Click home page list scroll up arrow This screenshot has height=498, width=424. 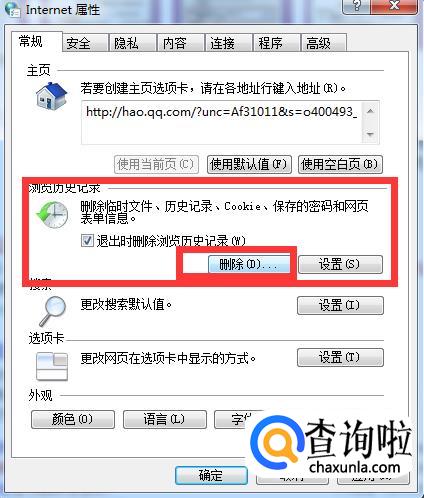(x=370, y=111)
